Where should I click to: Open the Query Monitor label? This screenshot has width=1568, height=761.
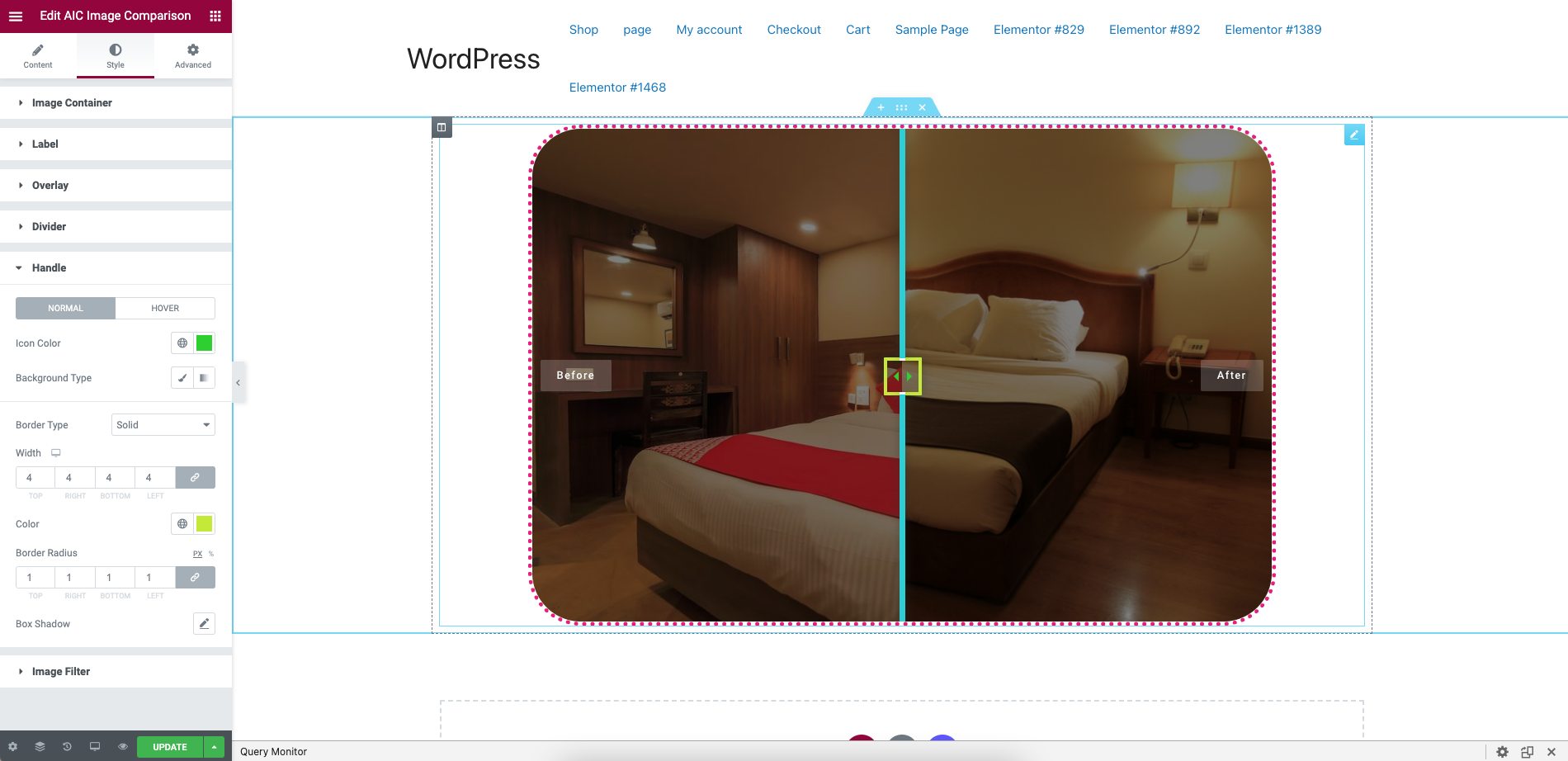pyautogui.click(x=273, y=752)
